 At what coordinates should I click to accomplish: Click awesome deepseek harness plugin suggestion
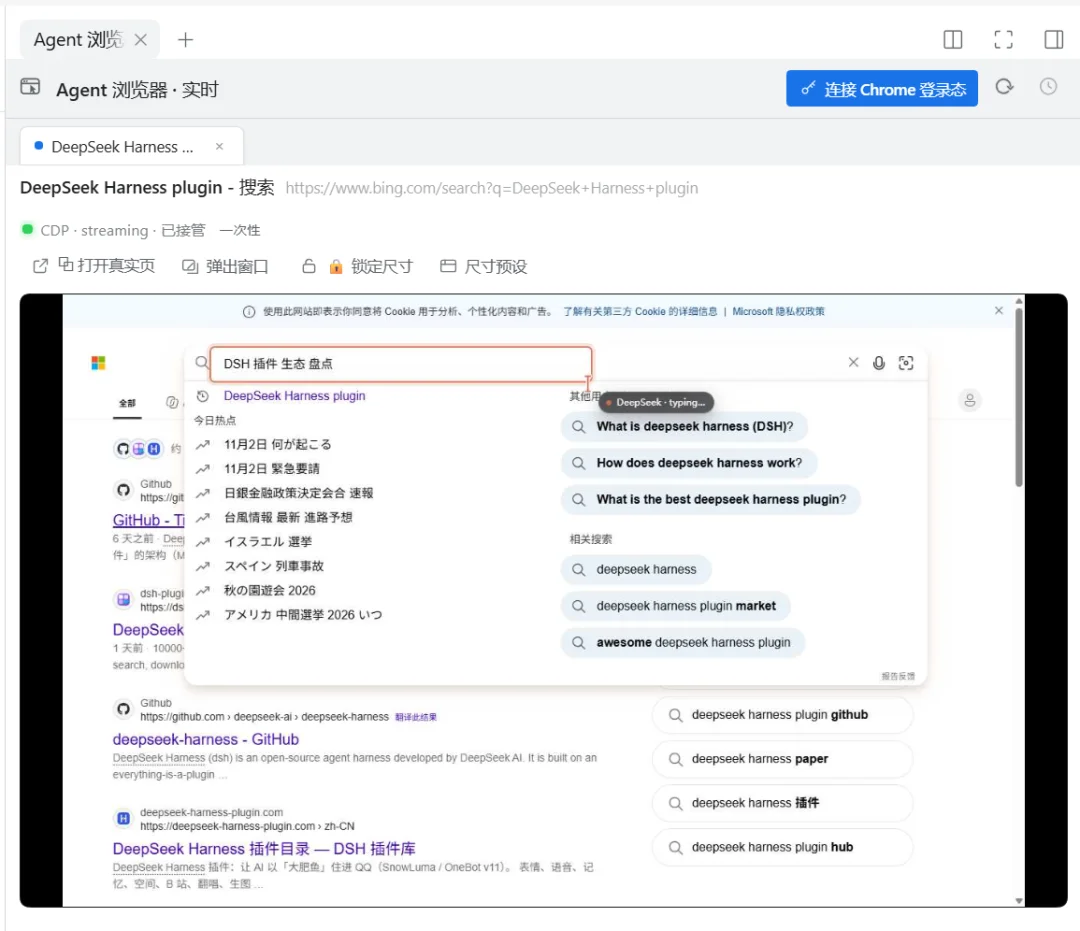tap(683, 642)
